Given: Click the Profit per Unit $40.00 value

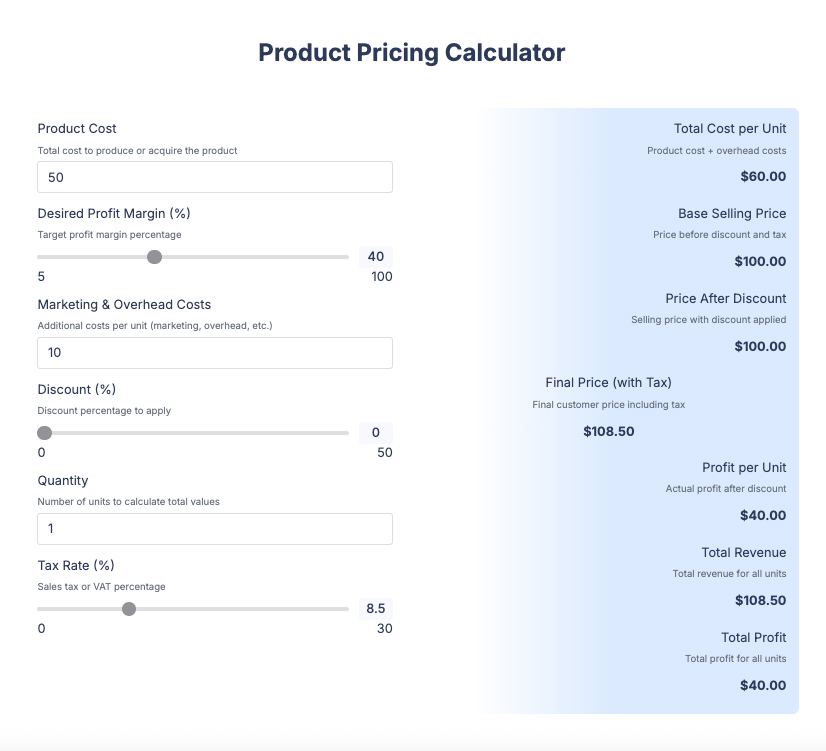Looking at the screenshot, I should pyautogui.click(x=763, y=515).
